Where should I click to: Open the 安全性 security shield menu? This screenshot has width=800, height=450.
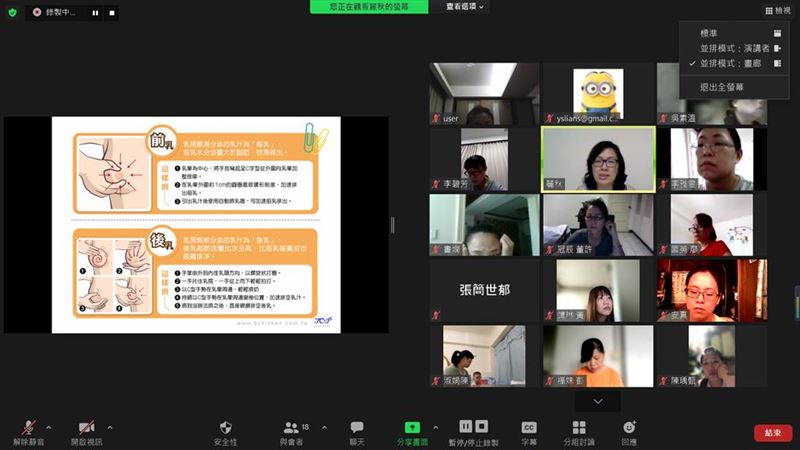(x=226, y=433)
